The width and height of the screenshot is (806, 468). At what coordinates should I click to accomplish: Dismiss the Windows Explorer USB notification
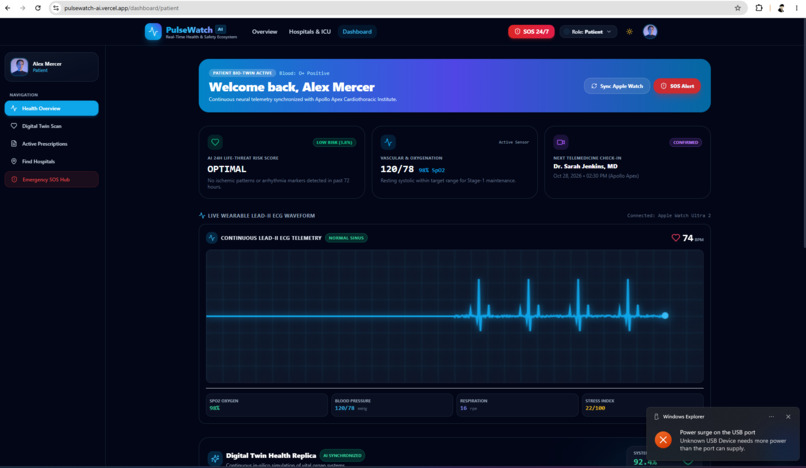tap(788, 417)
